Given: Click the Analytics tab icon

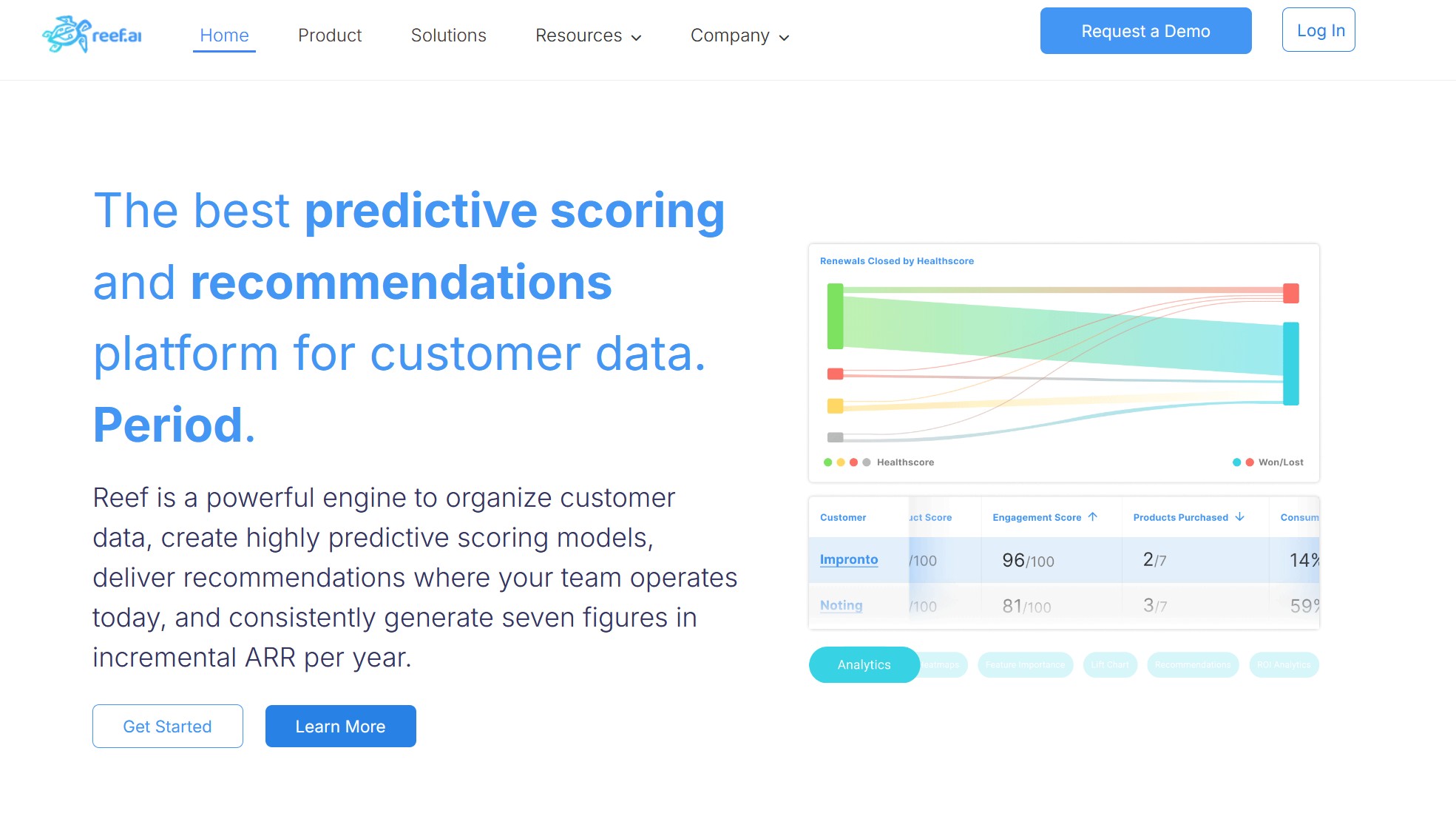Looking at the screenshot, I should coord(863,664).
